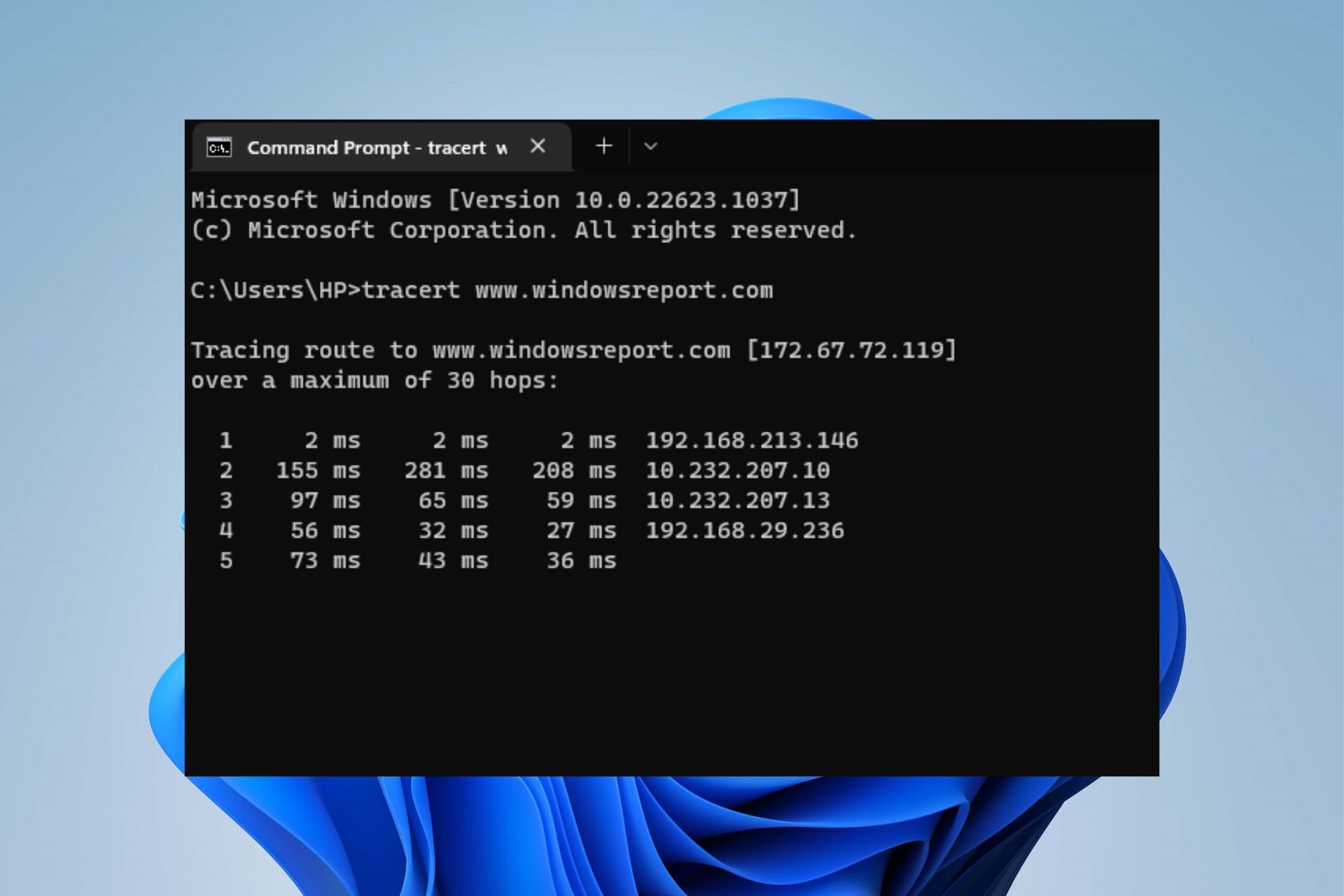The height and width of the screenshot is (896, 1344).
Task: Click the Tracing route to www.windowsreport.com line
Action: (573, 350)
